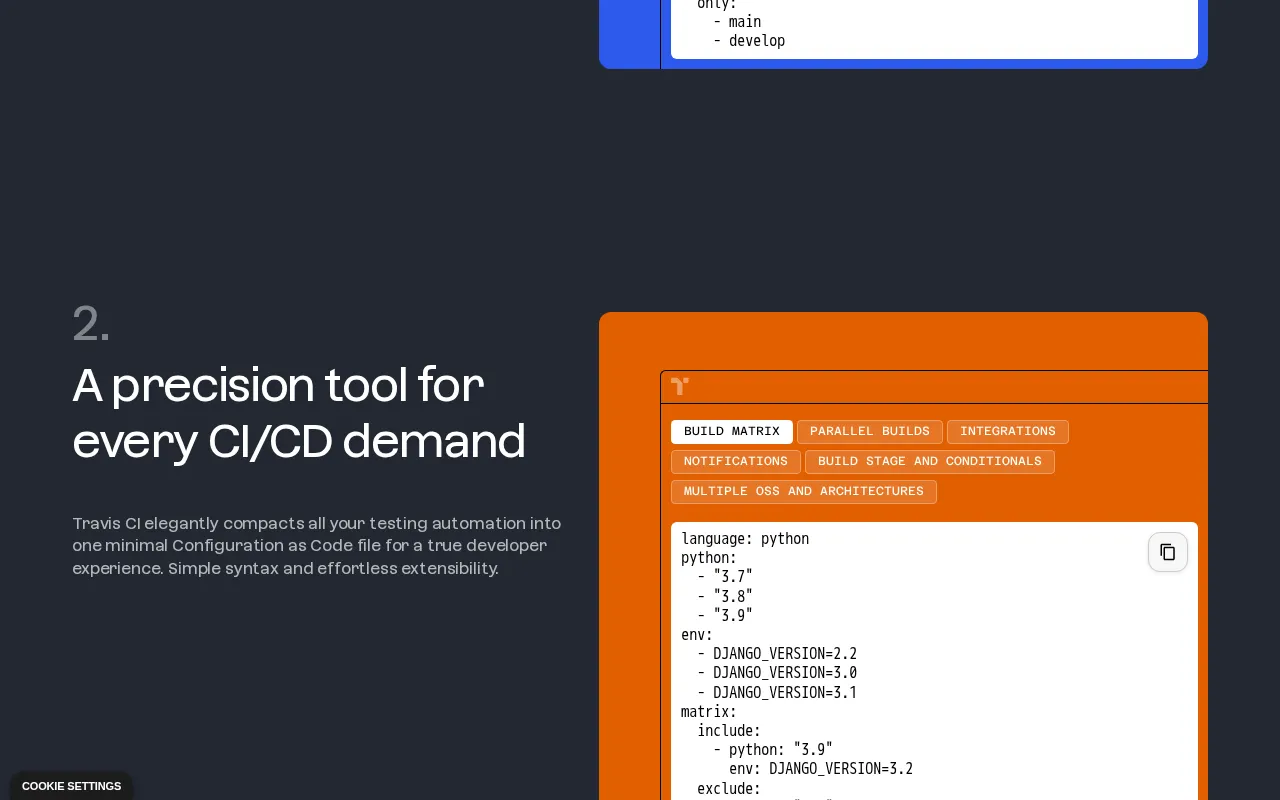Viewport: 1280px width, 800px height.
Task: Click the 'env:' code line
Action: [x=697, y=635]
